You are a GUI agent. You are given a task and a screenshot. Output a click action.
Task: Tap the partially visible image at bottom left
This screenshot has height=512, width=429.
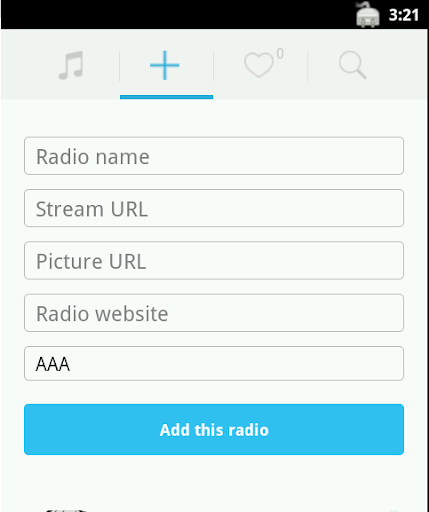(66, 510)
